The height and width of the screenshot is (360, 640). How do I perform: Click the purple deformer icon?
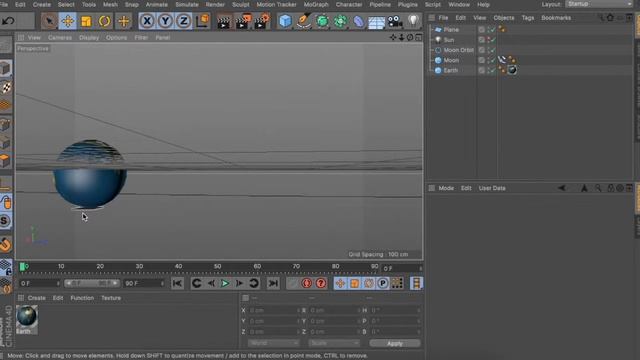click(358, 21)
